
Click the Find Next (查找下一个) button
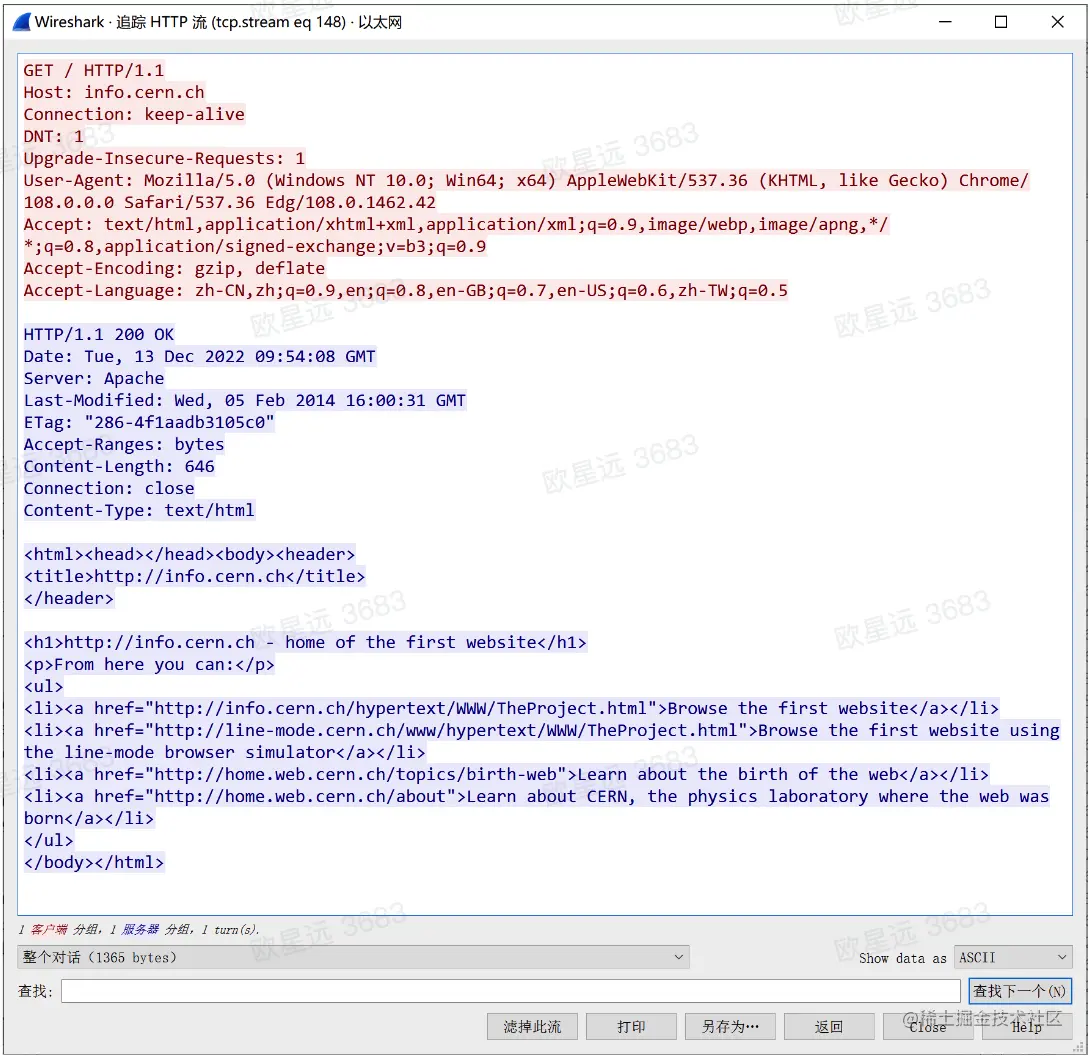1020,991
